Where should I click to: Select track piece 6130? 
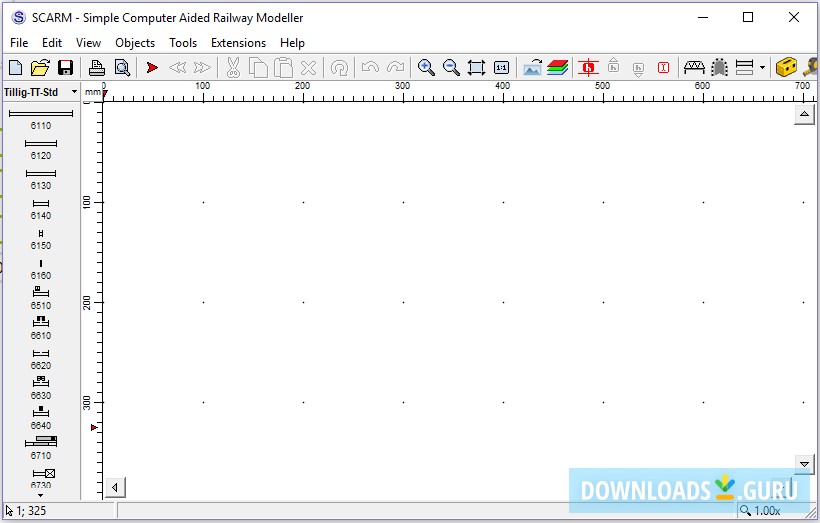(x=41, y=179)
